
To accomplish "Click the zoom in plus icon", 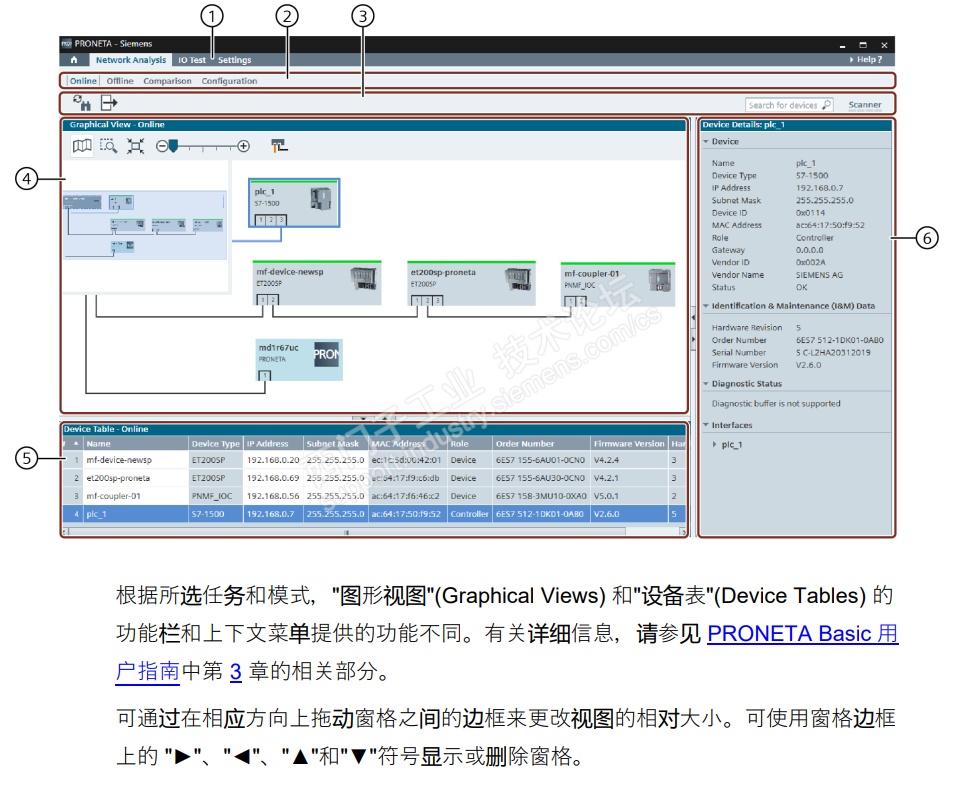I will point(244,146).
